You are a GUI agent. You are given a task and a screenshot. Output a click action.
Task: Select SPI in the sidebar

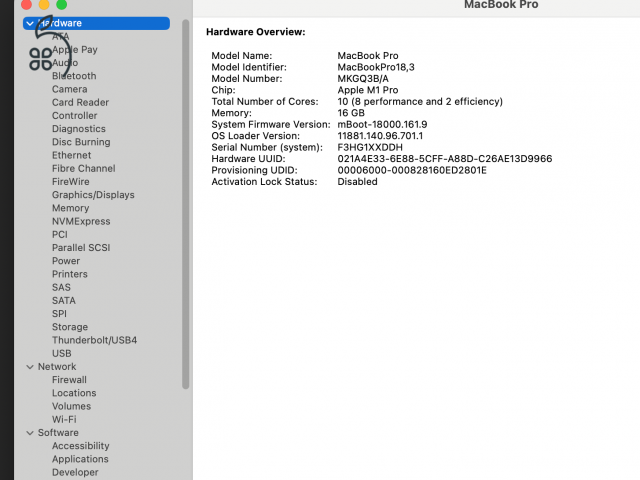(59, 314)
